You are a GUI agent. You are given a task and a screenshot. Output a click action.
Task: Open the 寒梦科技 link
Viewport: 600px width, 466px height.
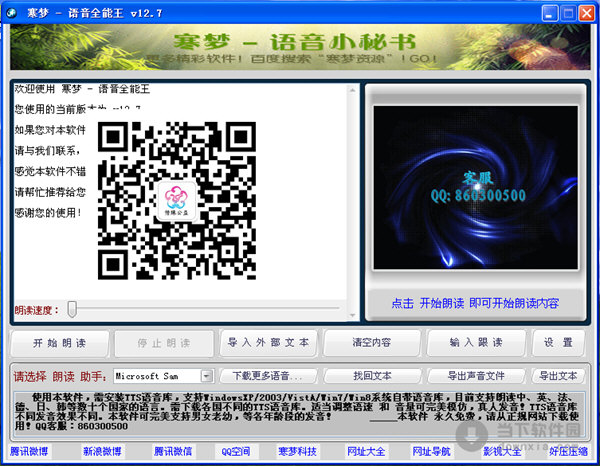[x=297, y=452]
